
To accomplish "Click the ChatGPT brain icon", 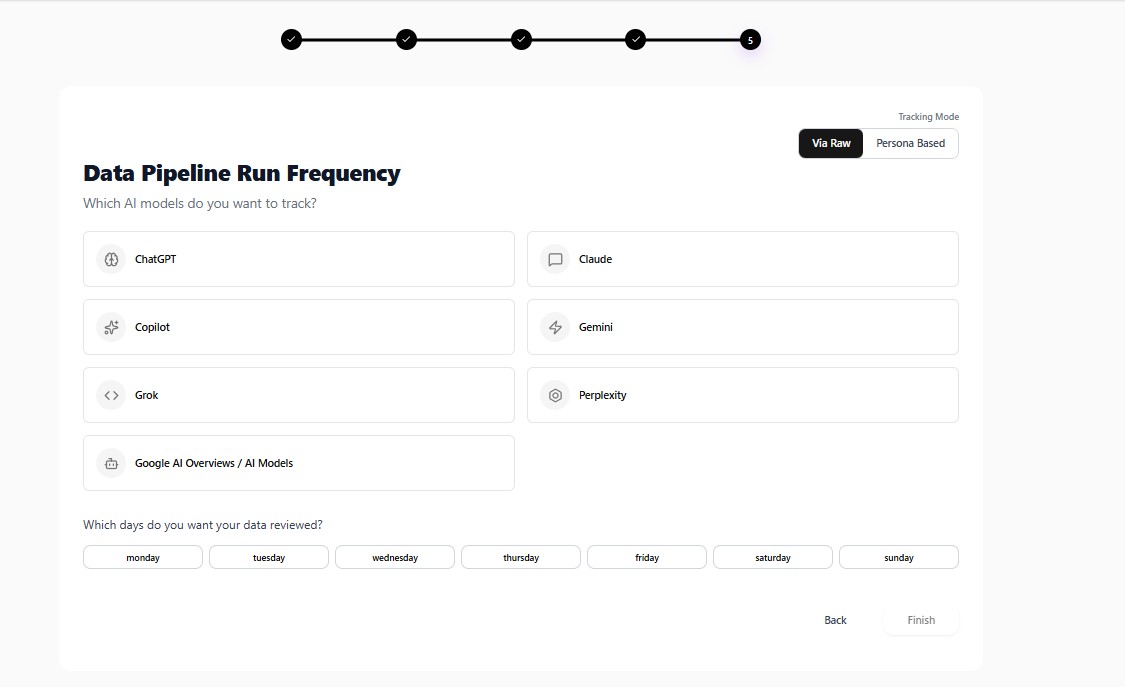I will click(111, 260).
